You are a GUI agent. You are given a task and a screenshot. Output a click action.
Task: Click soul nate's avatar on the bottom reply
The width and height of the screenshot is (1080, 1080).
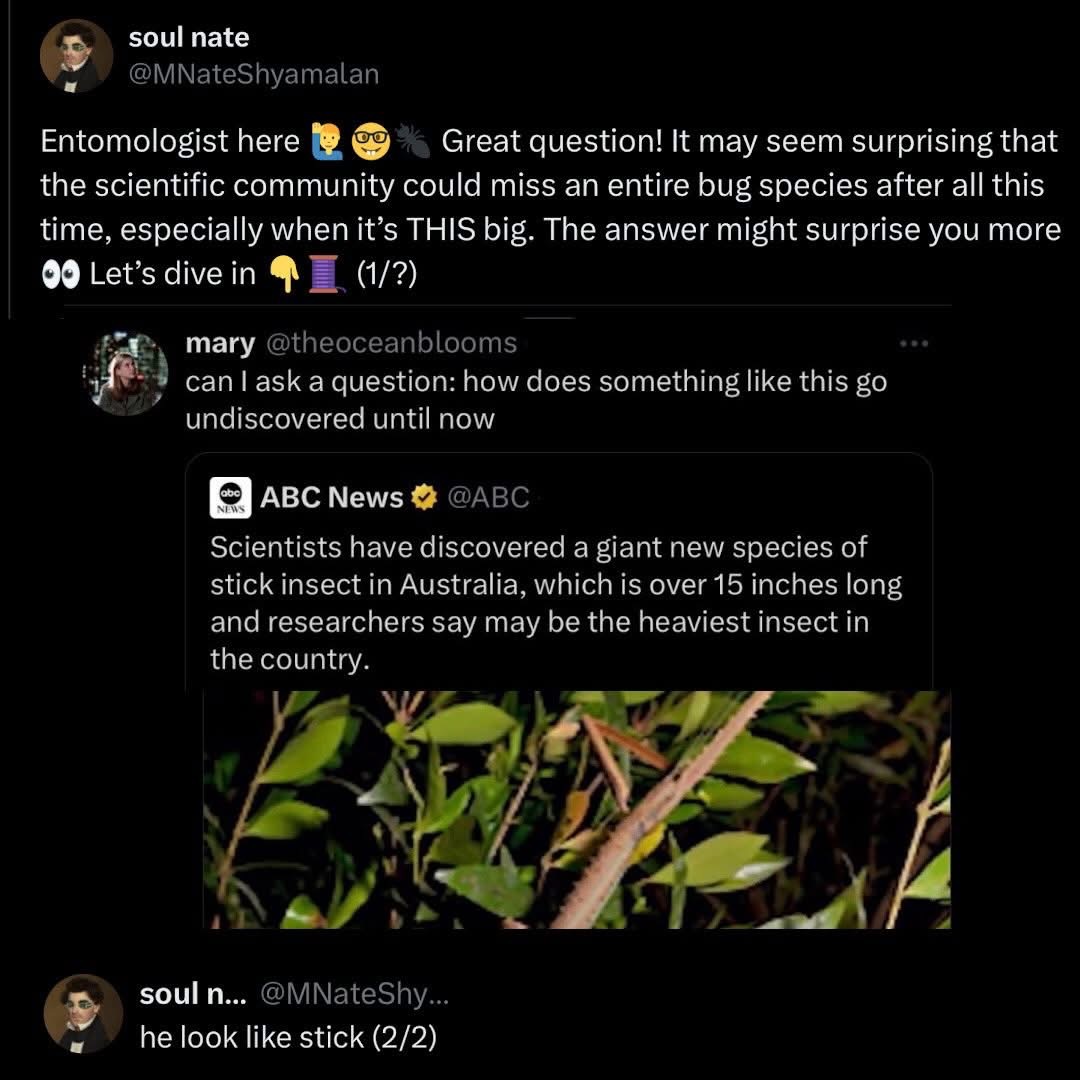[x=82, y=1013]
